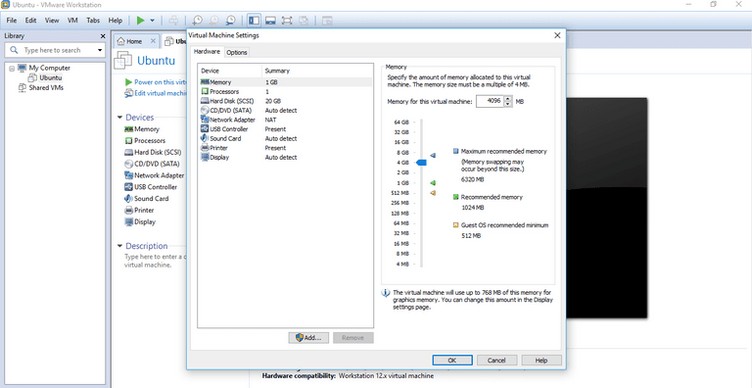Screen dimensions: 752x388
Task: Open the Manage Snapshots toolbar icon
Action: pyautogui.click(x=231, y=20)
